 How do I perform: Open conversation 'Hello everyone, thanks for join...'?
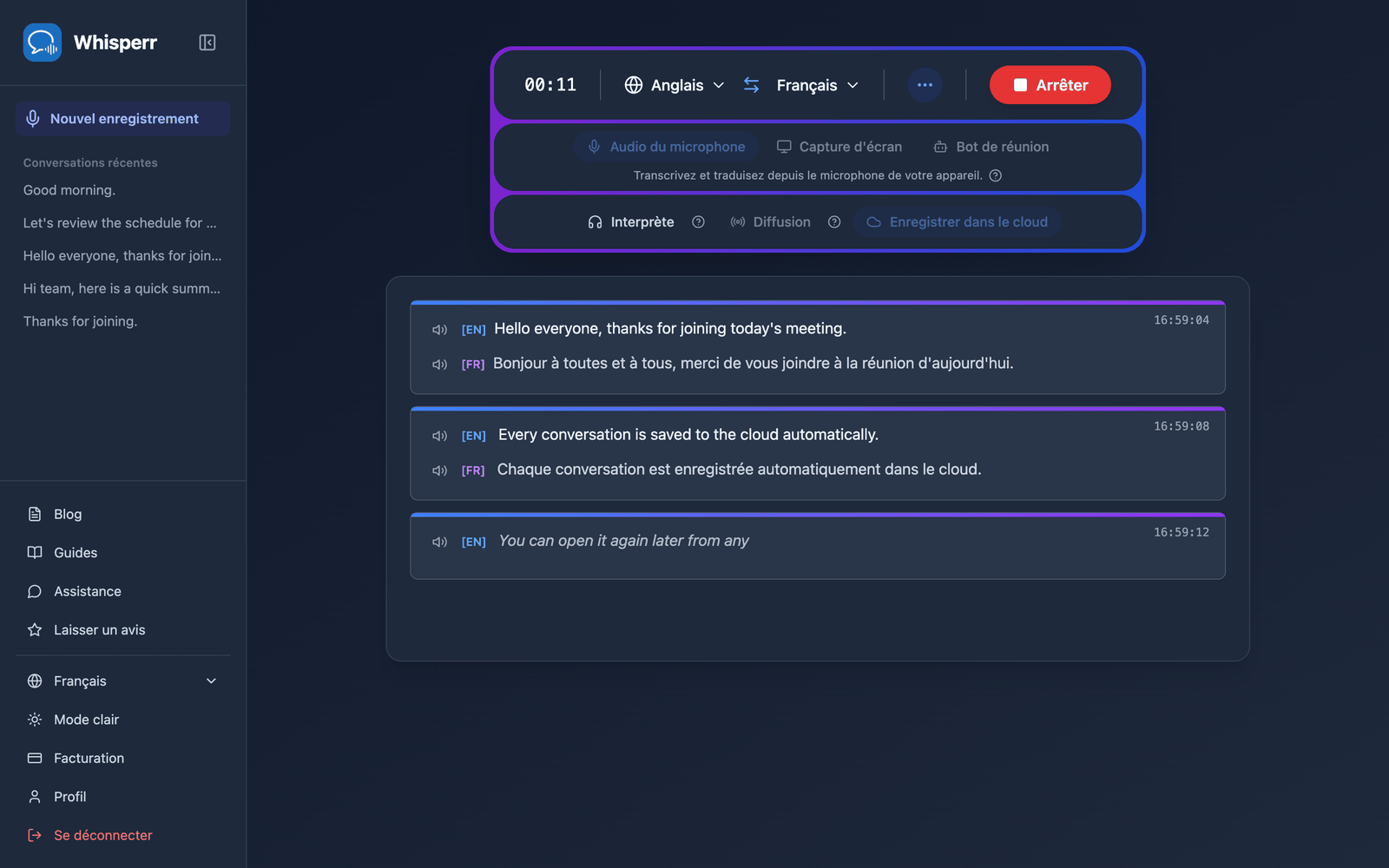122,256
